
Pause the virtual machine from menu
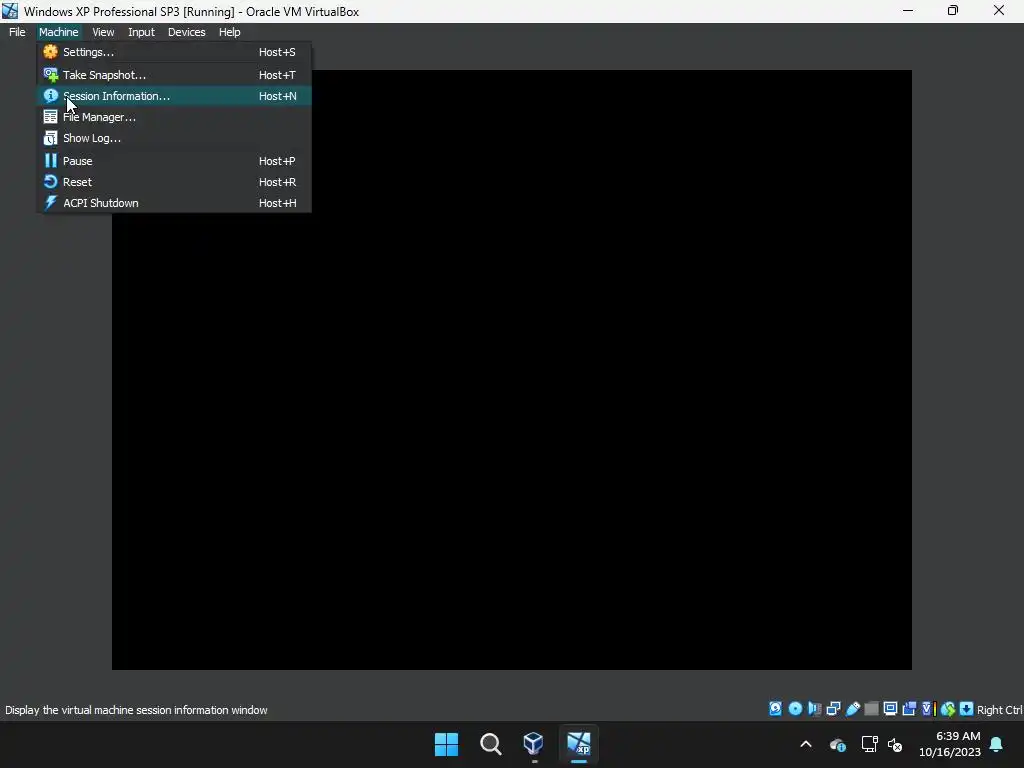pos(174,161)
